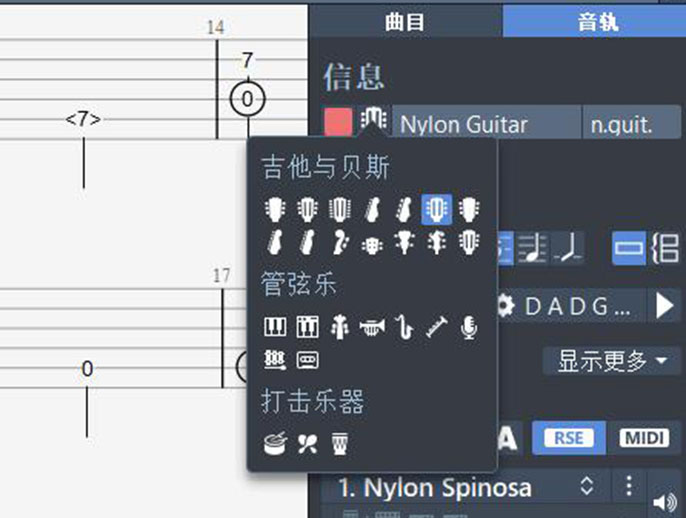Screen dimensions: 686x518
Task: Click measure number 14 in the score
Action: pos(215,27)
